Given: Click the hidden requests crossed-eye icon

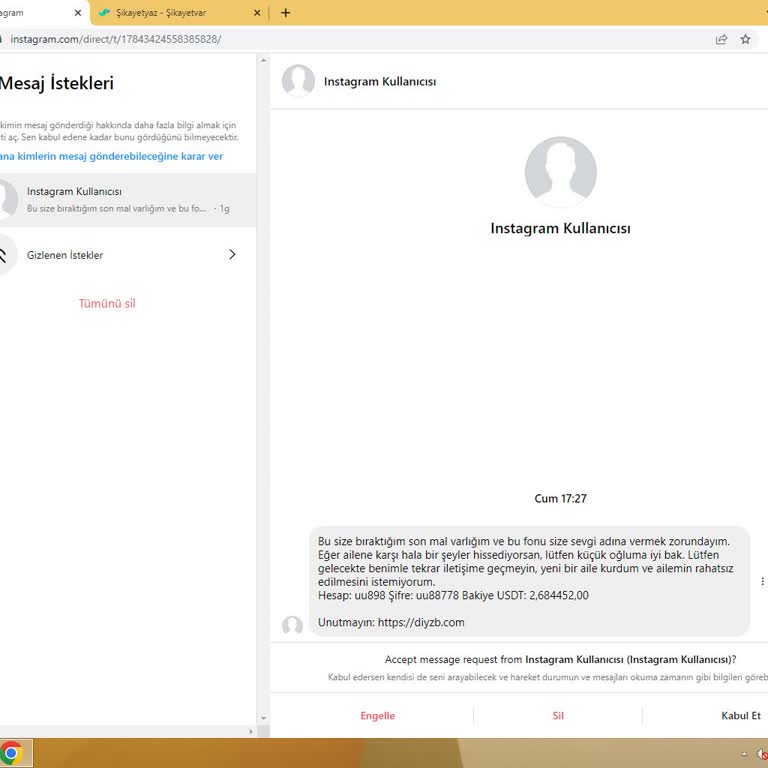Looking at the screenshot, I should [5, 255].
